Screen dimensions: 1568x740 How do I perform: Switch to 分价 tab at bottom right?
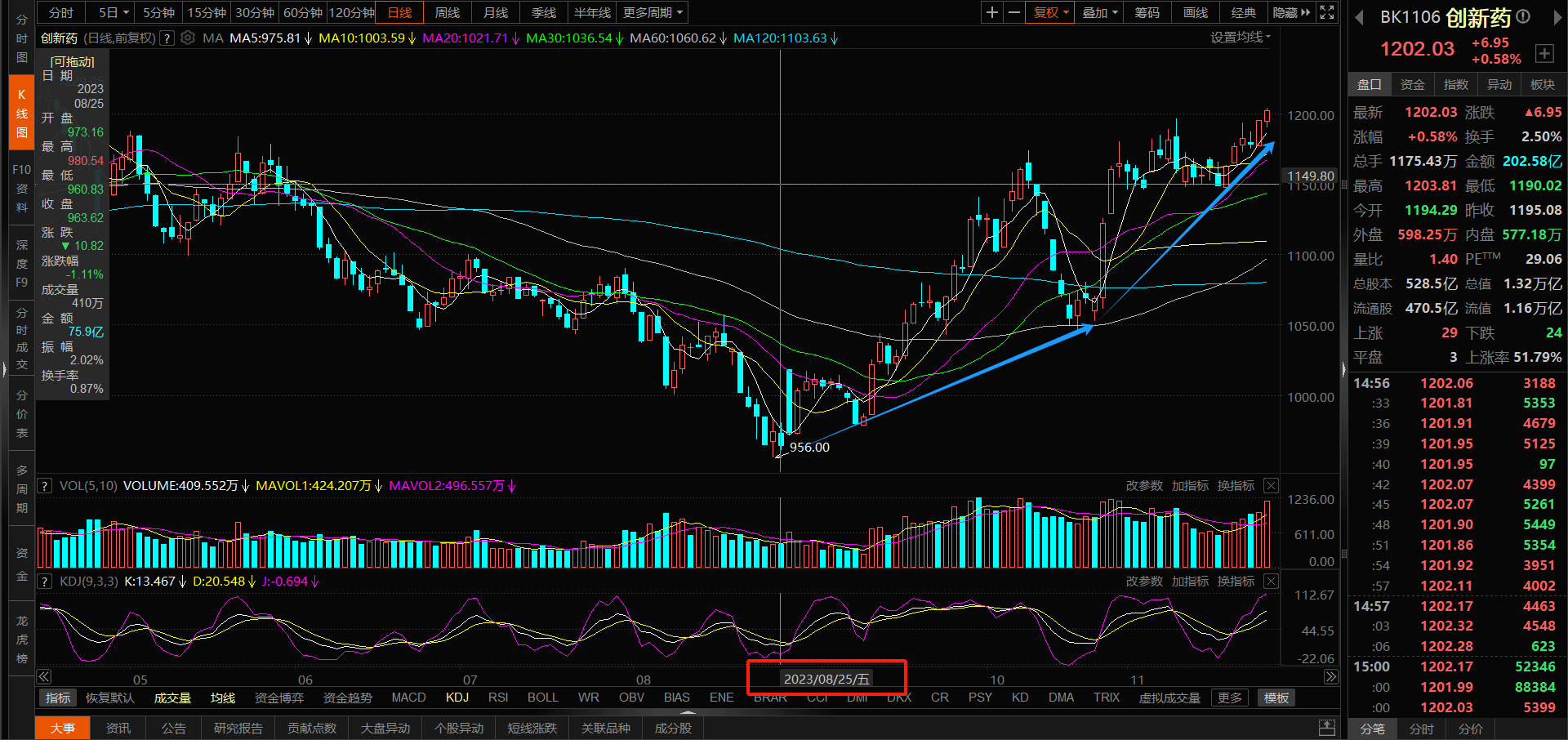(x=1471, y=729)
